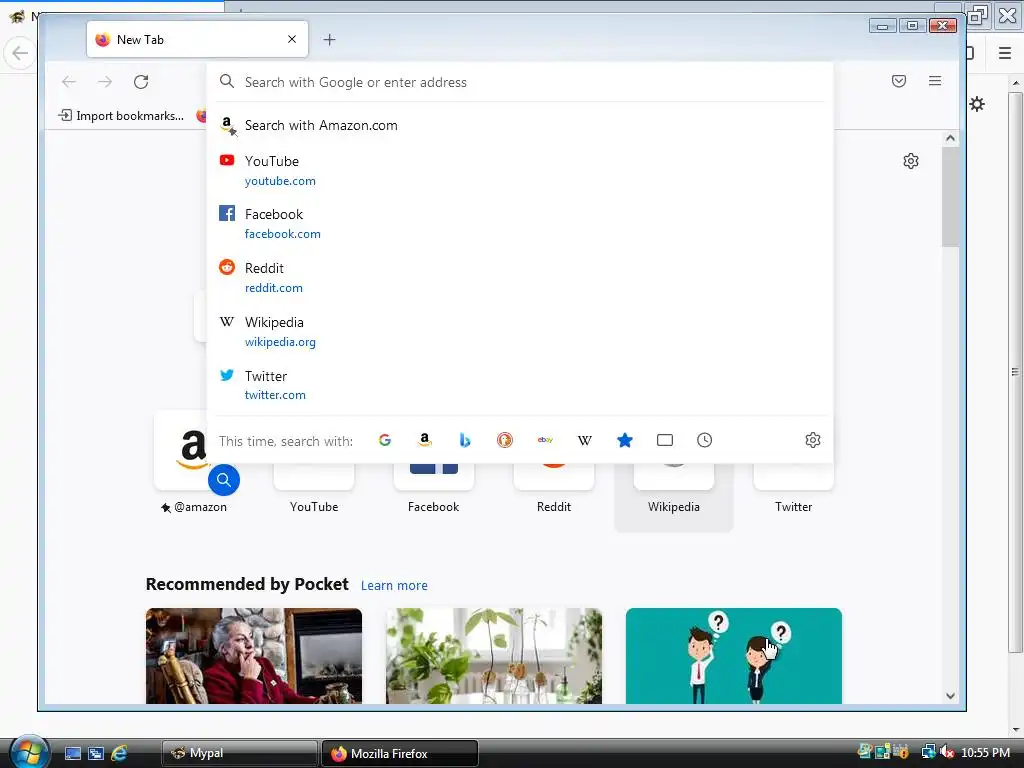Select Amazon one-off search engine icon
Screen dimensions: 1024x768
[424, 440]
